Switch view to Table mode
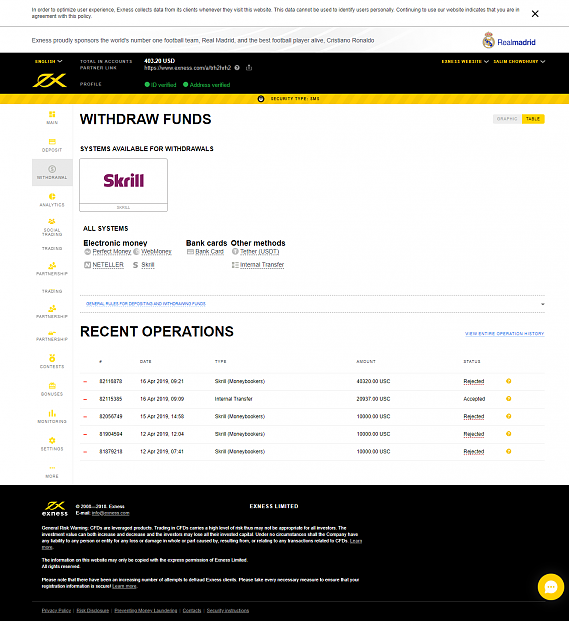 pos(533,119)
